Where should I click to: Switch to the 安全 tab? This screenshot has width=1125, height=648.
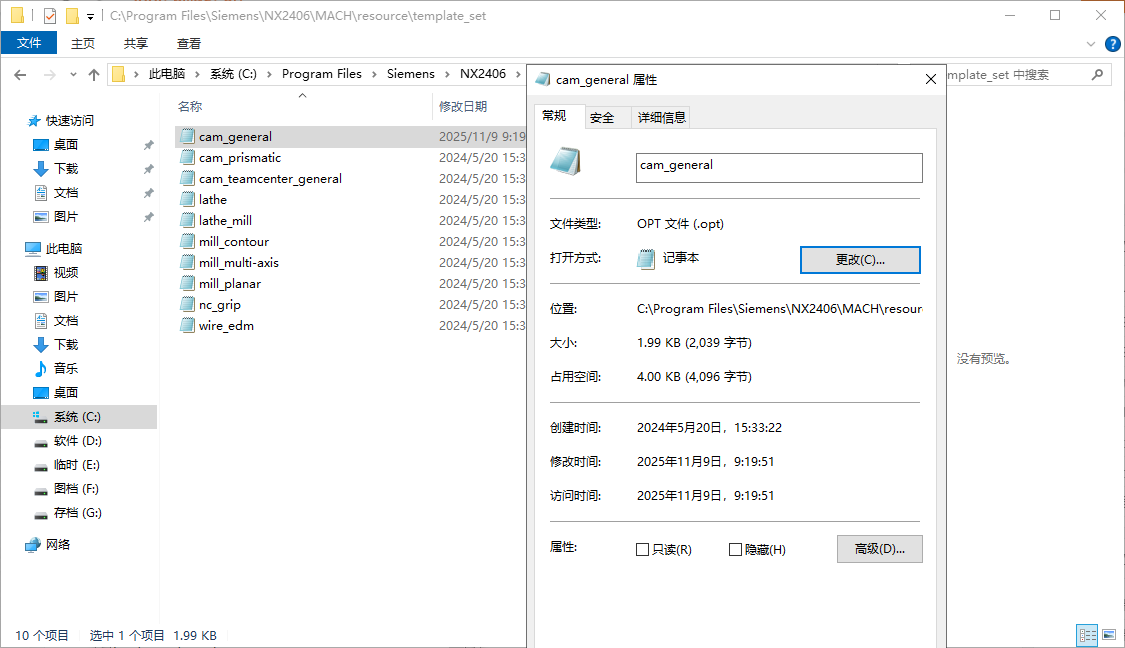coord(604,116)
